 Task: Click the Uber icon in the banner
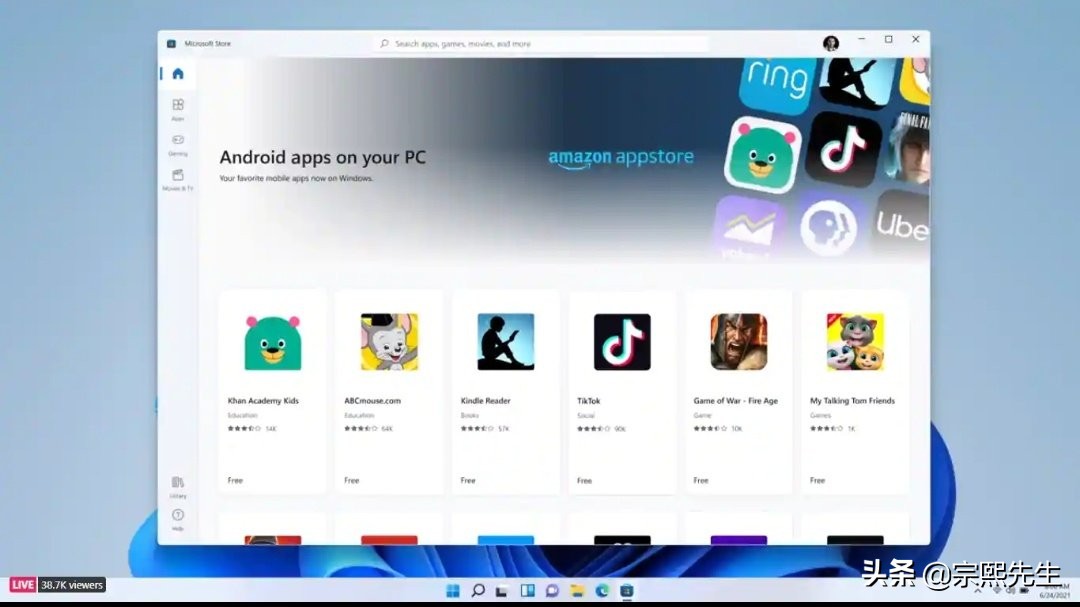pos(901,224)
